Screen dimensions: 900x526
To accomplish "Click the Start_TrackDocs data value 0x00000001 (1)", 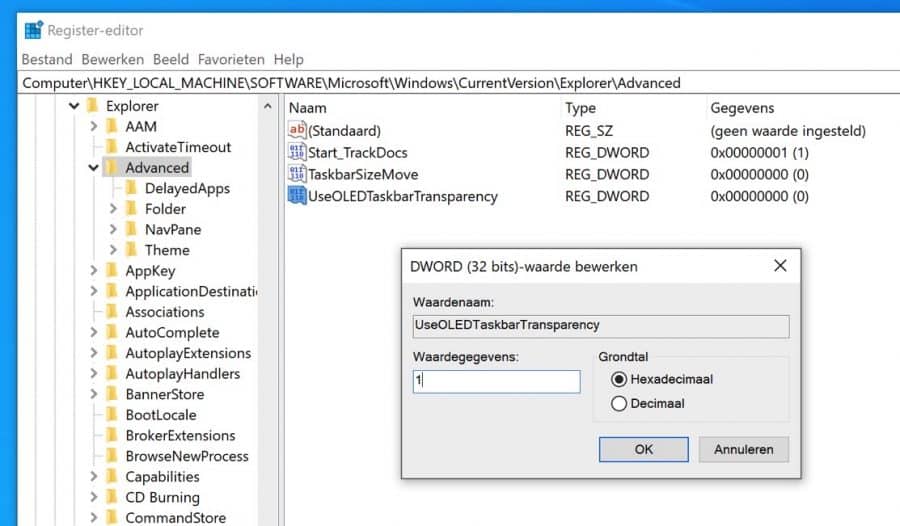I will click(759, 152).
